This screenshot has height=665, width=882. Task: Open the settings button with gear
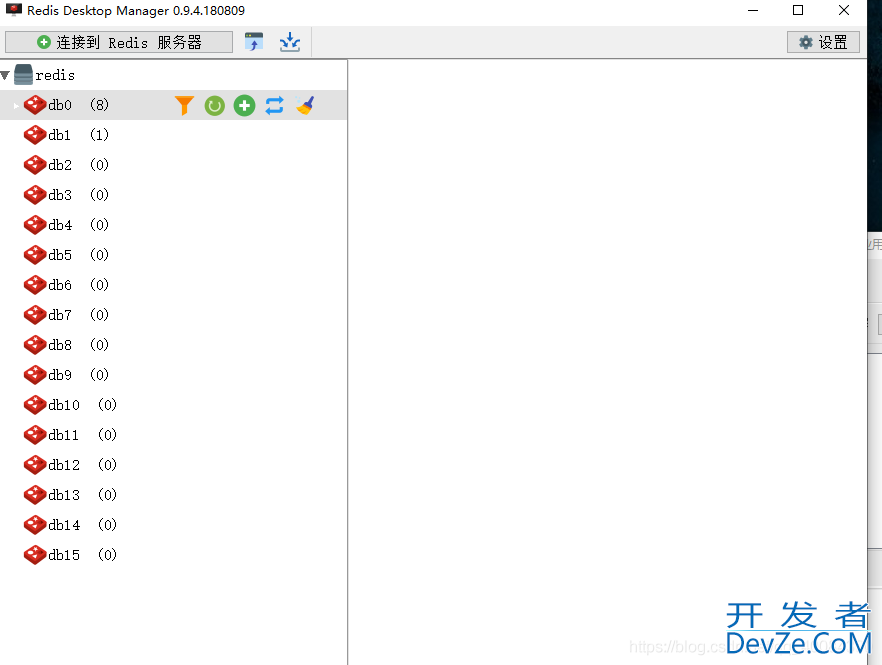pos(823,42)
